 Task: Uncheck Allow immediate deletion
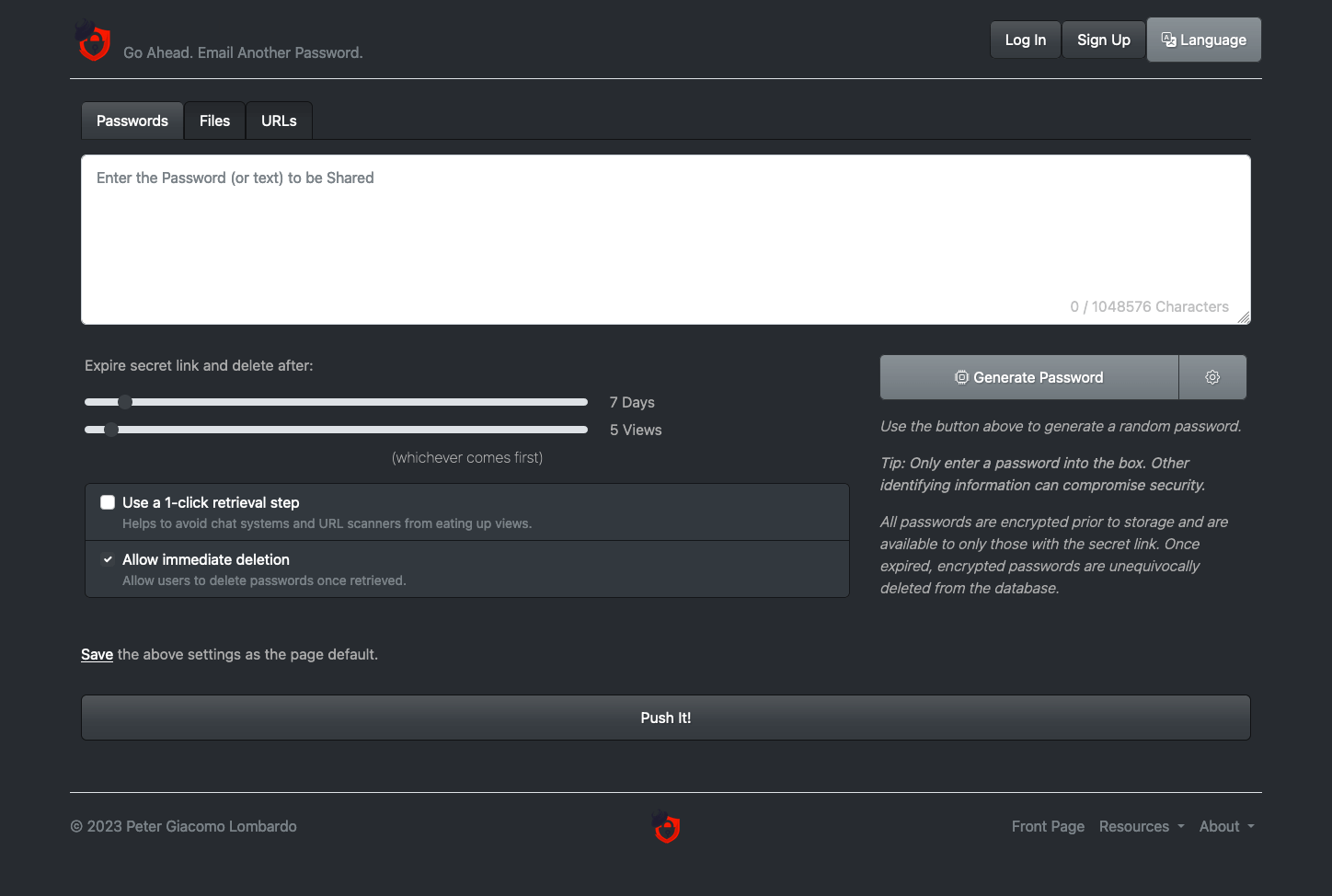108,559
